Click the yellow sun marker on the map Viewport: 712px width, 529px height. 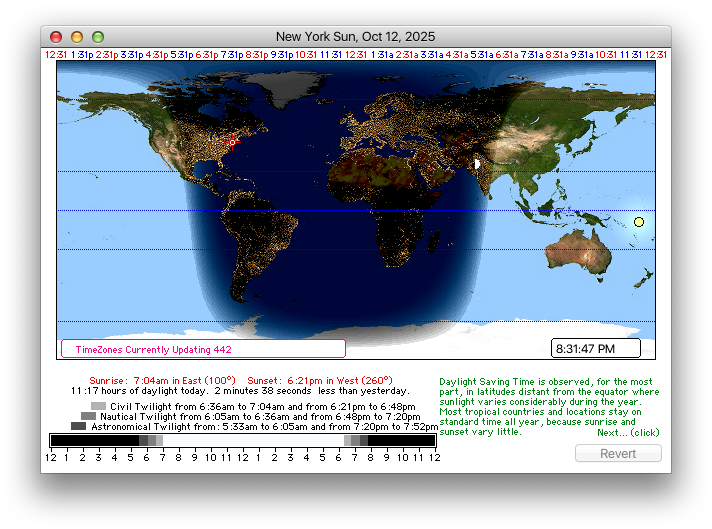(x=638, y=222)
